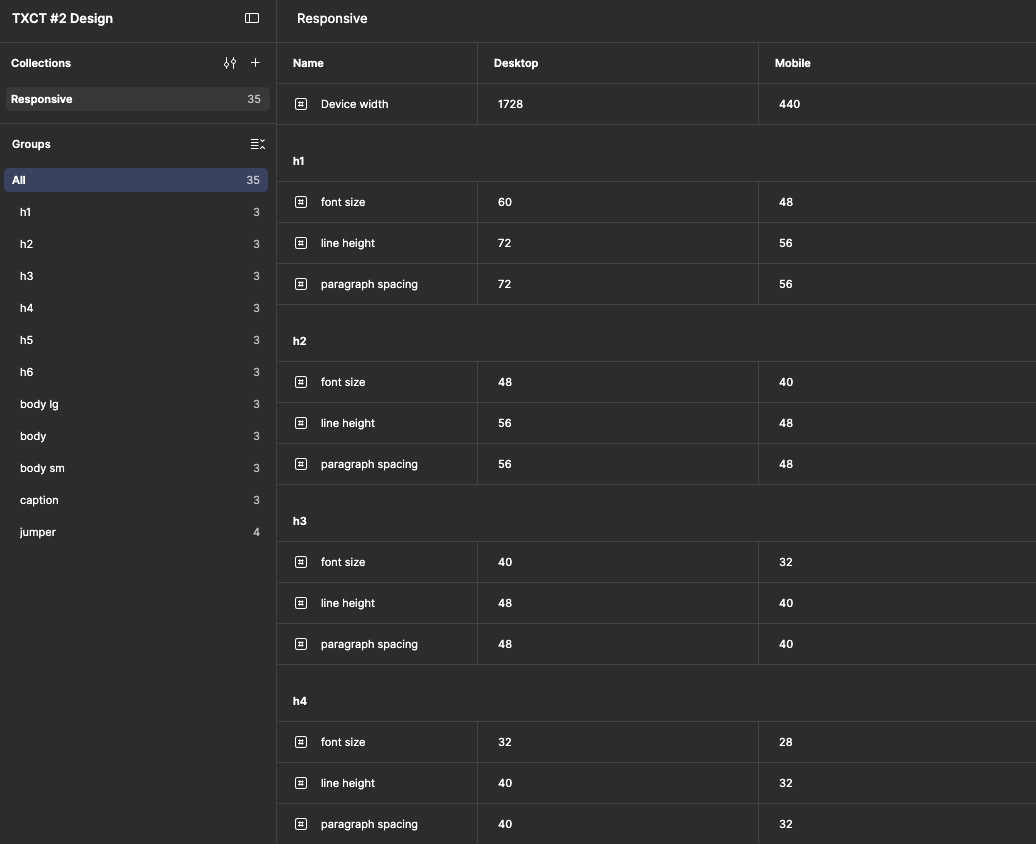Screen dimensions: 1036x844
Task: Edit h3 paragraph spacing Mobile value 40
Action: pyautogui.click(x=897, y=644)
